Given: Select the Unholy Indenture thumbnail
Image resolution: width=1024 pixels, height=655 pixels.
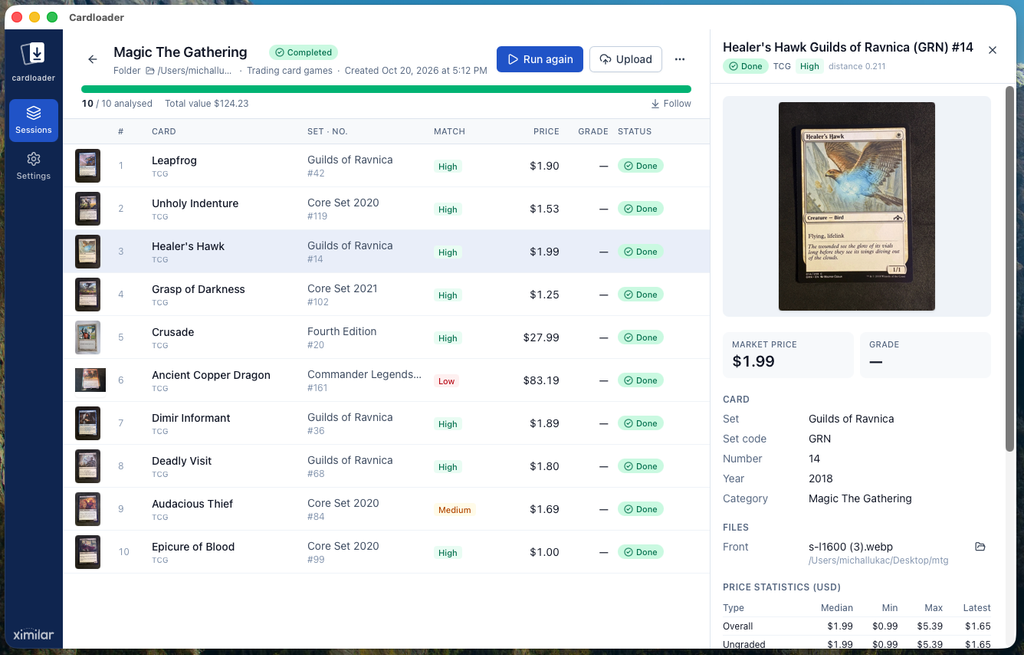Looking at the screenshot, I should tap(88, 209).
